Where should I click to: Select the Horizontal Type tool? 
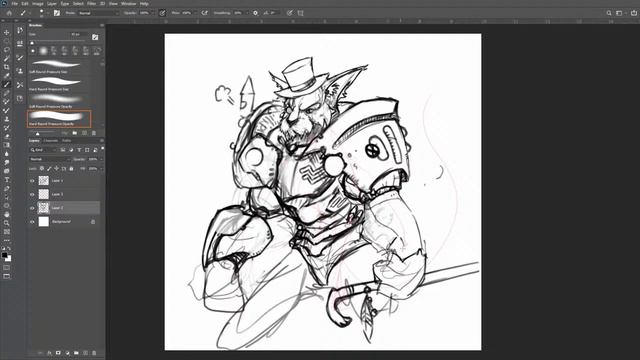[x=7, y=180]
